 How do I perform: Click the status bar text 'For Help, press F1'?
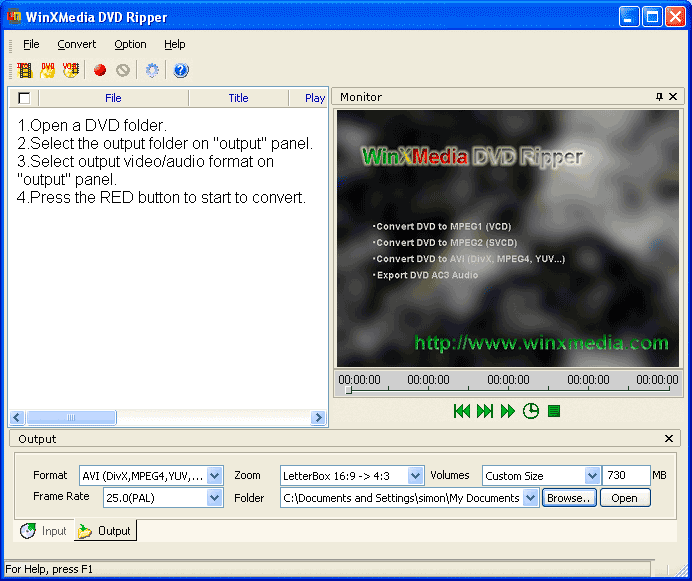(49, 569)
